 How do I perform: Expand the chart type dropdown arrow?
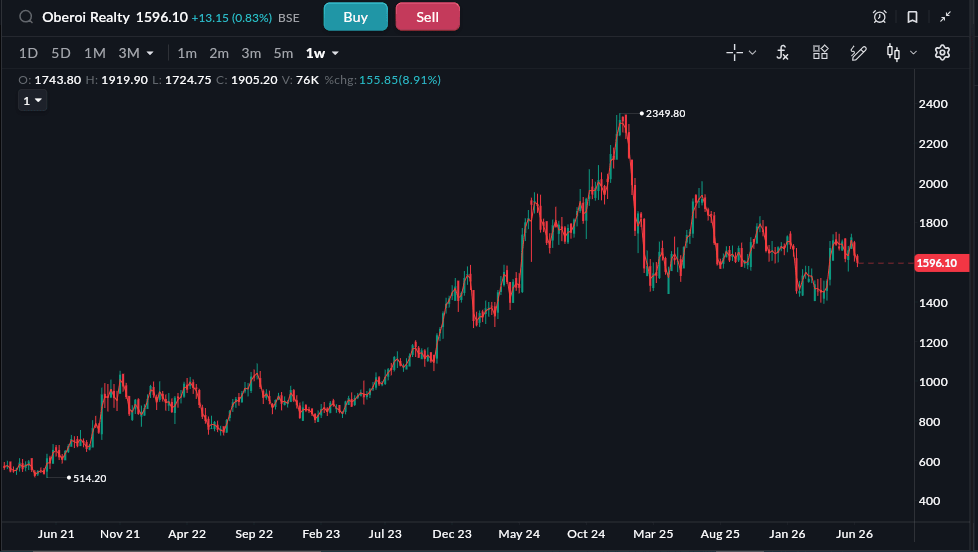pyautogui.click(x=913, y=53)
